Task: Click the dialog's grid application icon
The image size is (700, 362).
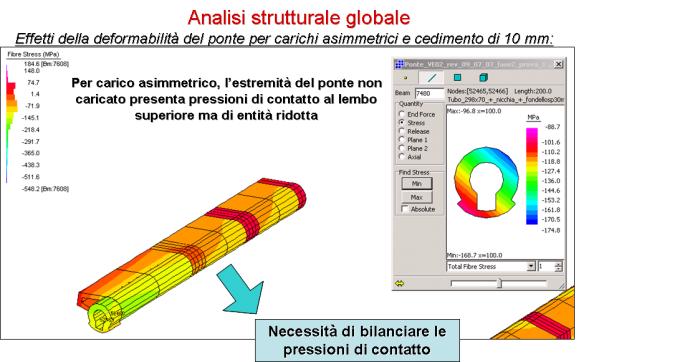Action: 400,64
